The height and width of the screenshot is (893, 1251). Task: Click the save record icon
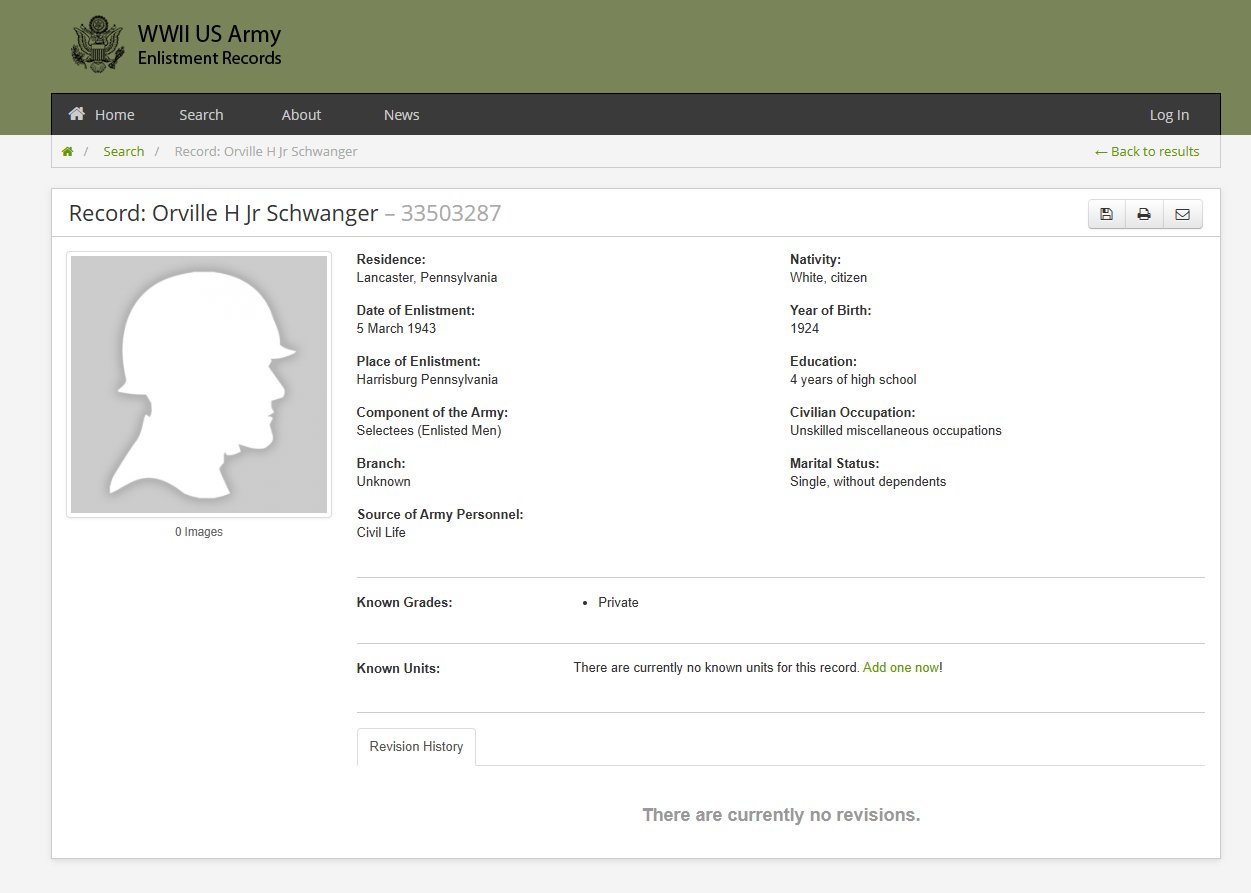click(x=1106, y=214)
